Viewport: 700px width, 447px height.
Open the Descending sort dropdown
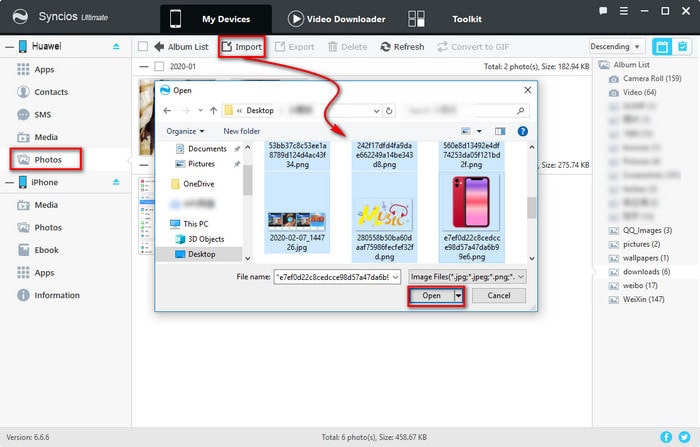pos(616,47)
